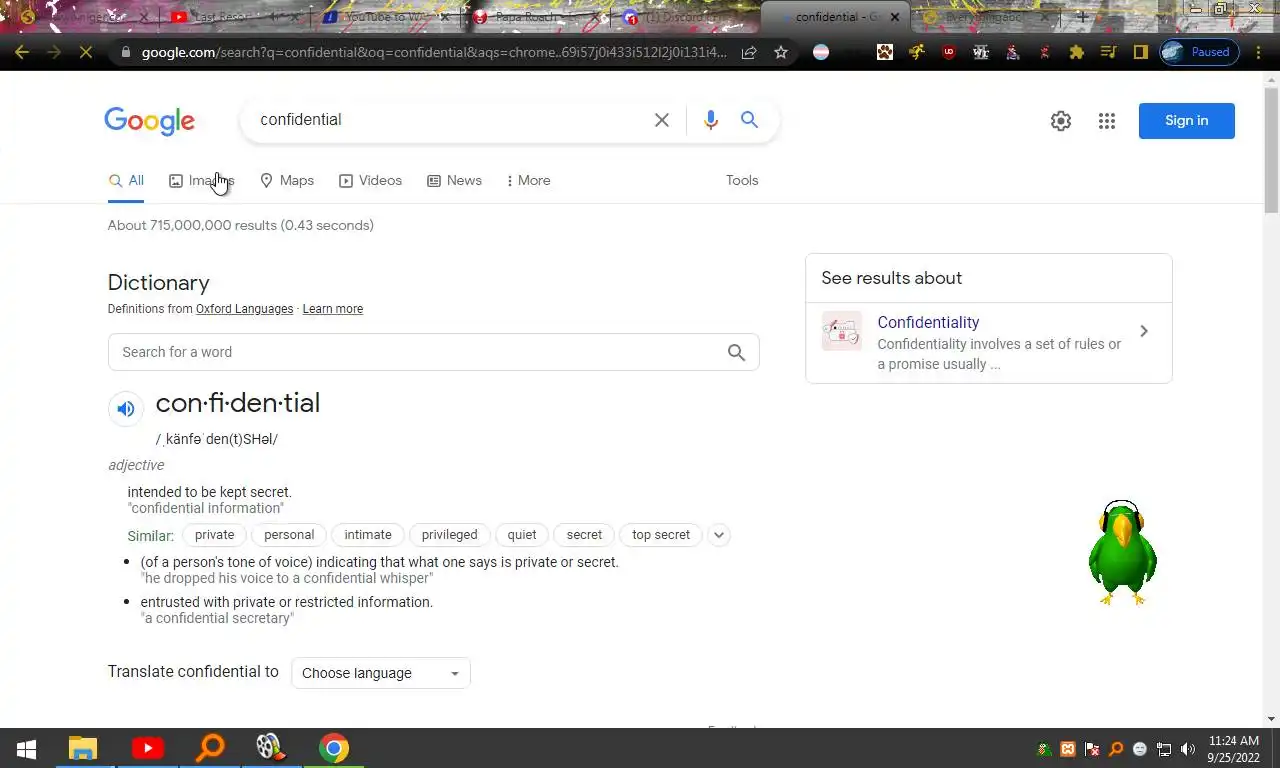
Task: Click the dictionary word search magnifier
Action: point(737,352)
